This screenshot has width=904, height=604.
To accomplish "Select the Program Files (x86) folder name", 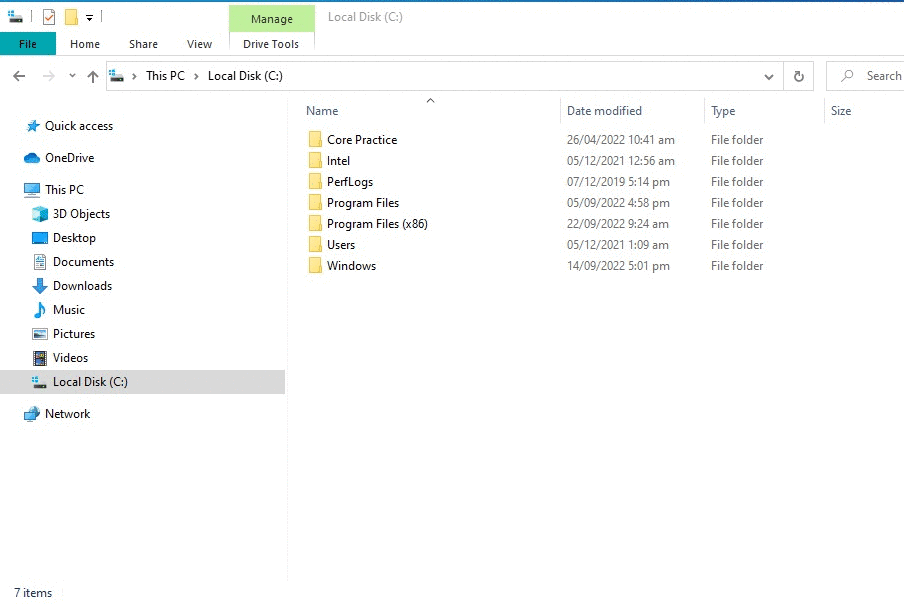I will click(377, 224).
